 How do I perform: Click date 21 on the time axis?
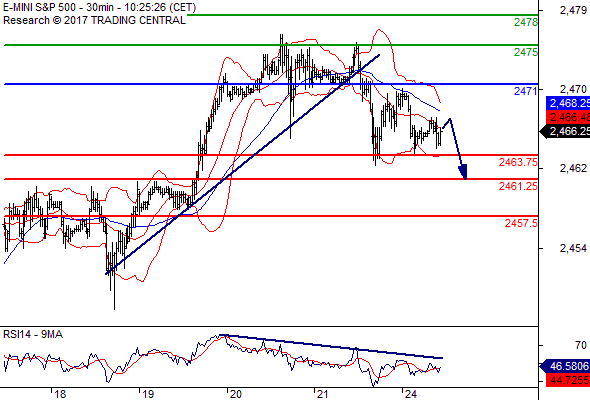[x=323, y=394]
